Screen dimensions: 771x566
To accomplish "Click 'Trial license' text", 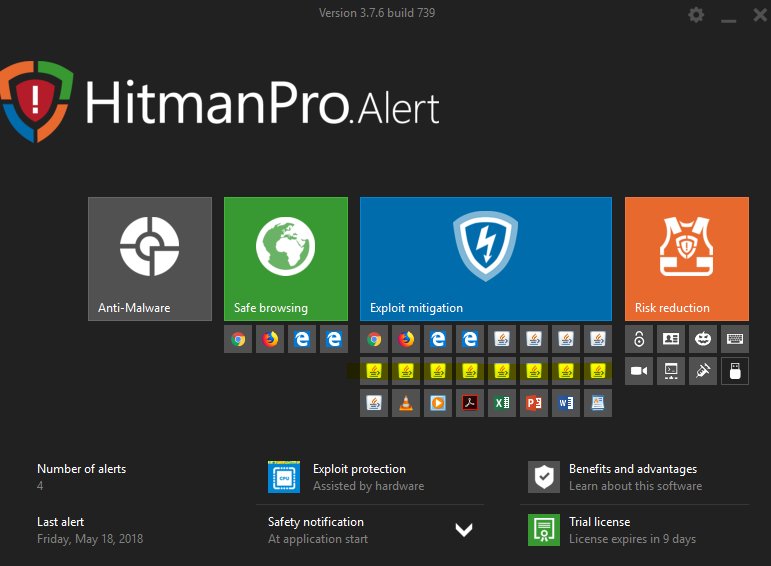I will 599,522.
